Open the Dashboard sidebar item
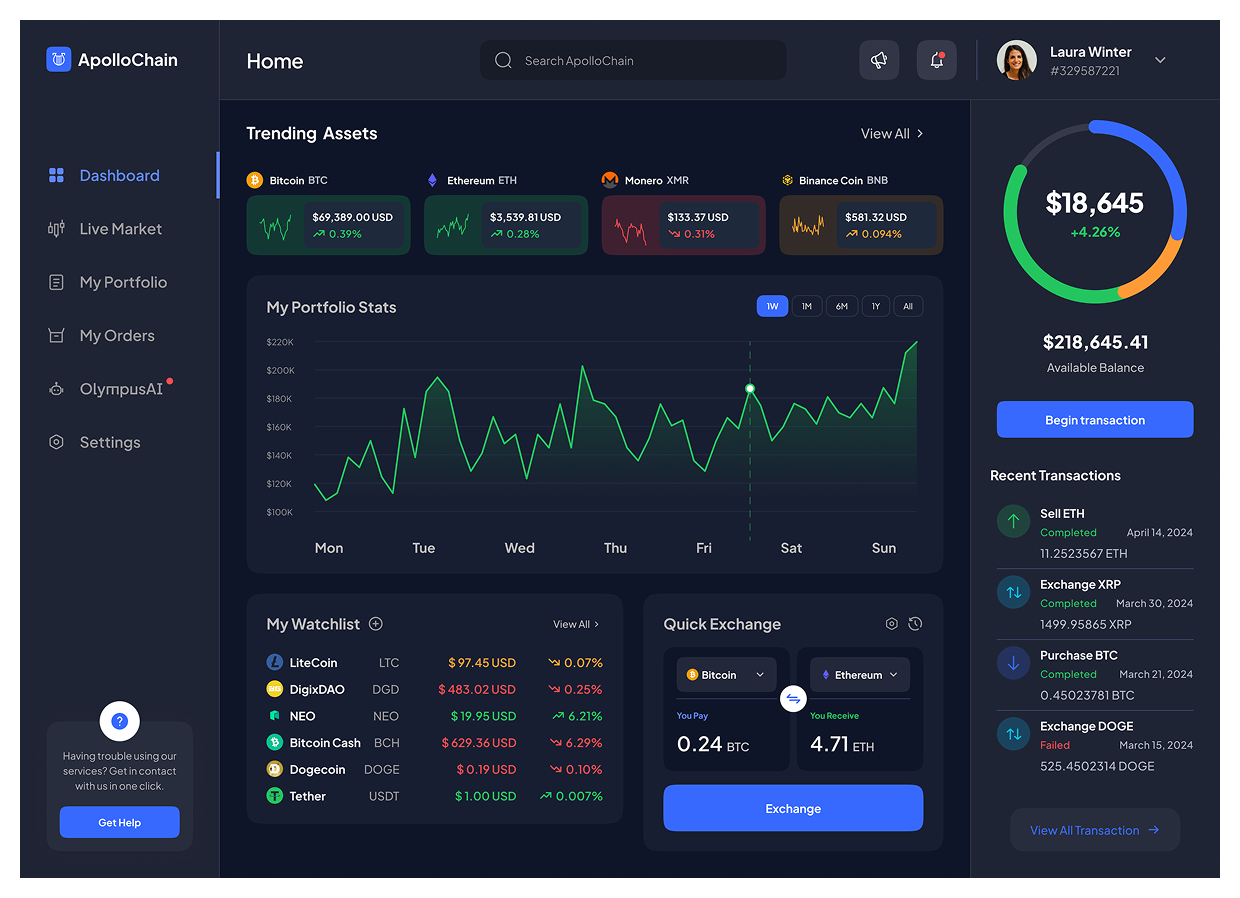This screenshot has height=898, width=1240. [x=119, y=175]
